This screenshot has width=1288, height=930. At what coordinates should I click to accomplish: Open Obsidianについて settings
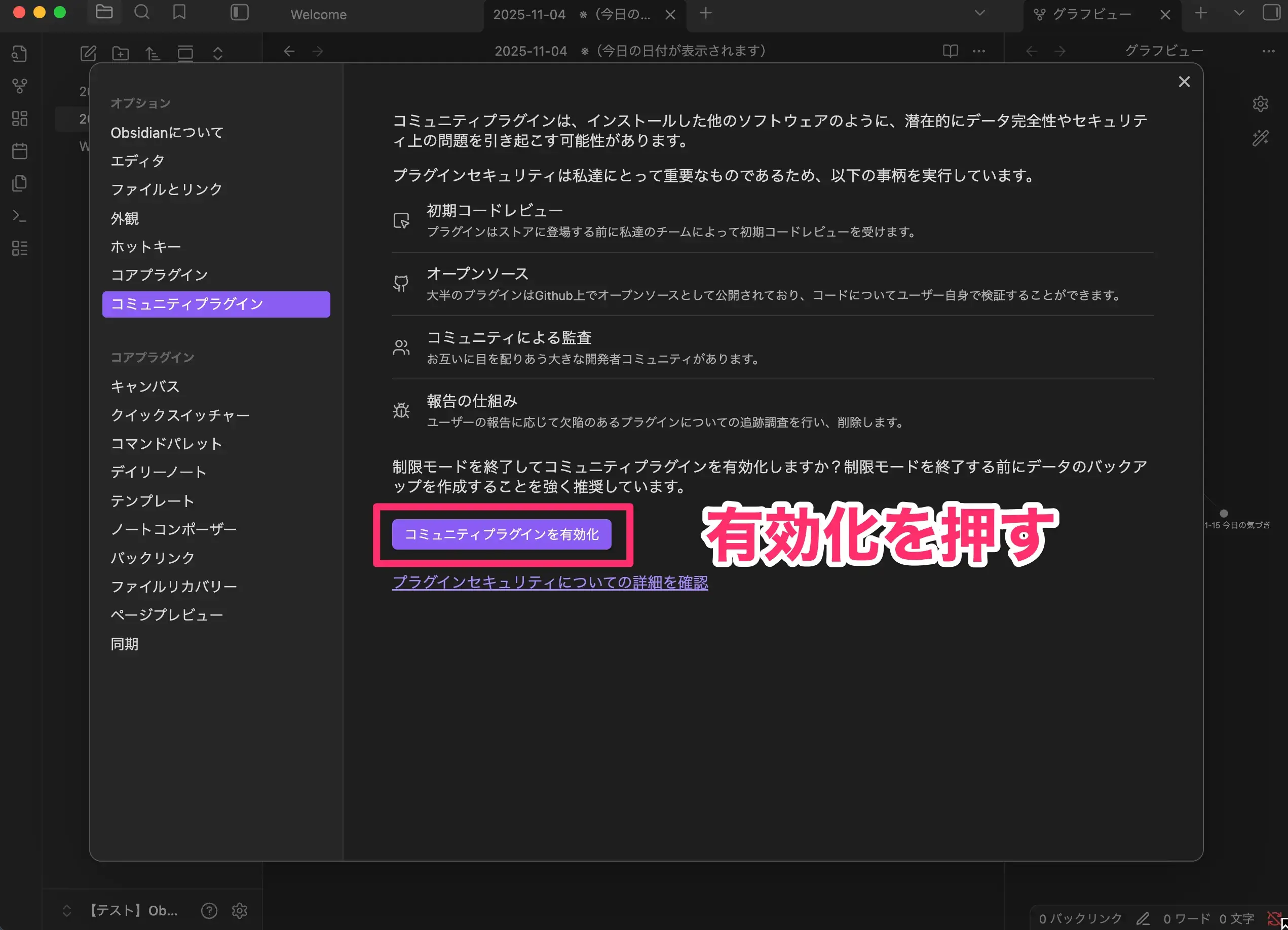tap(216, 133)
